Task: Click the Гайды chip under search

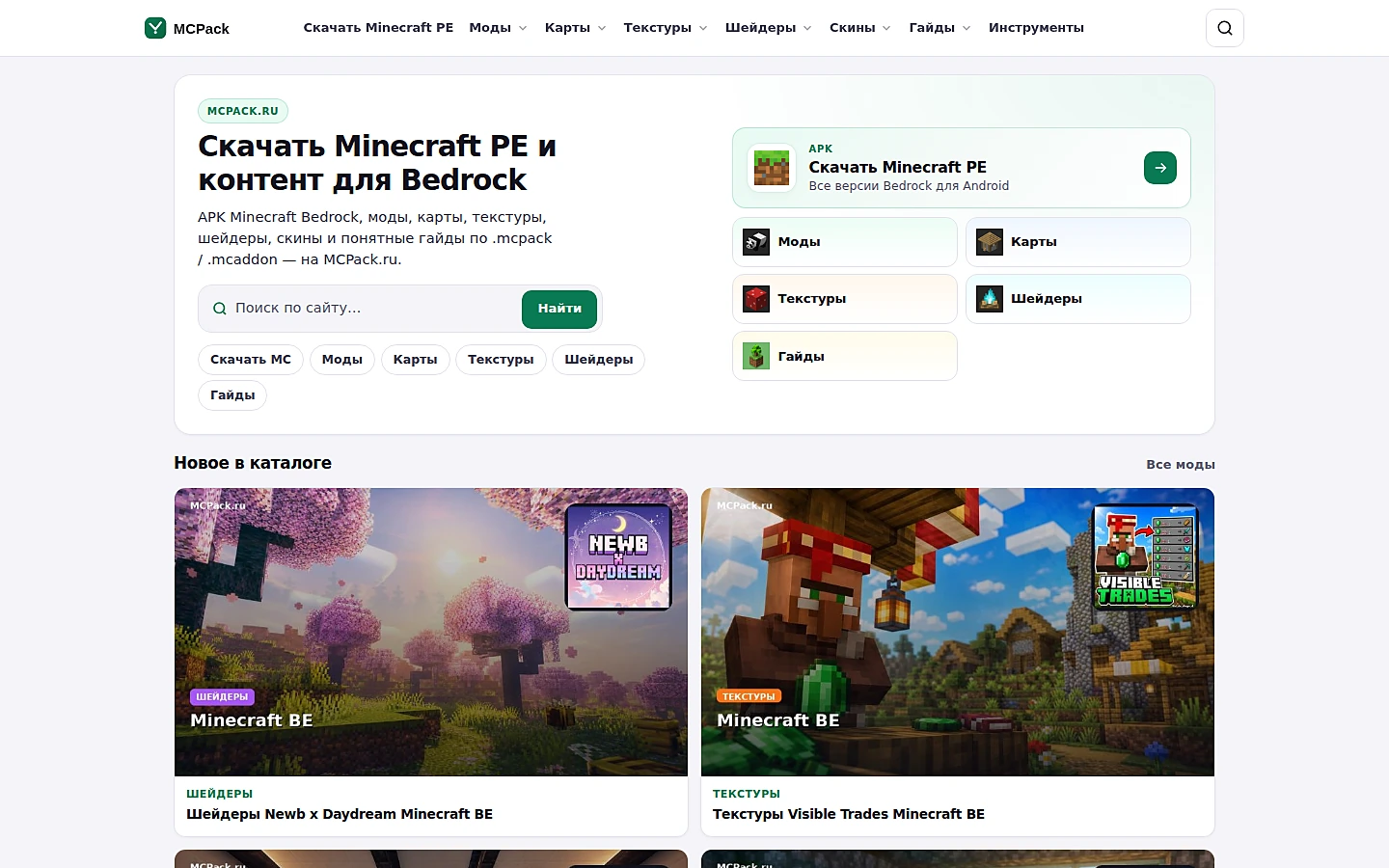Action: pos(232,395)
